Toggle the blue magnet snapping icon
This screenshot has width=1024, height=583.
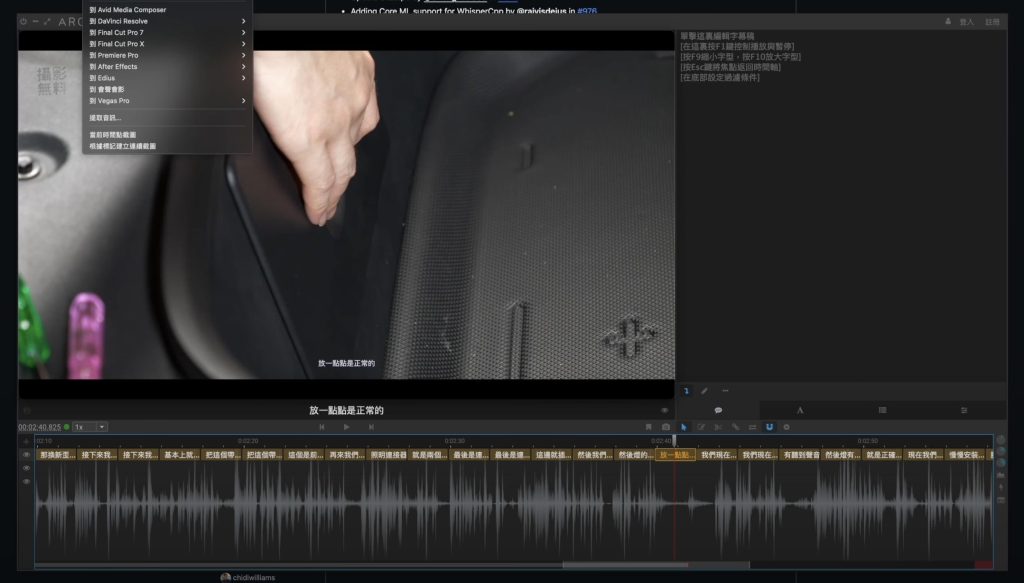(769, 427)
